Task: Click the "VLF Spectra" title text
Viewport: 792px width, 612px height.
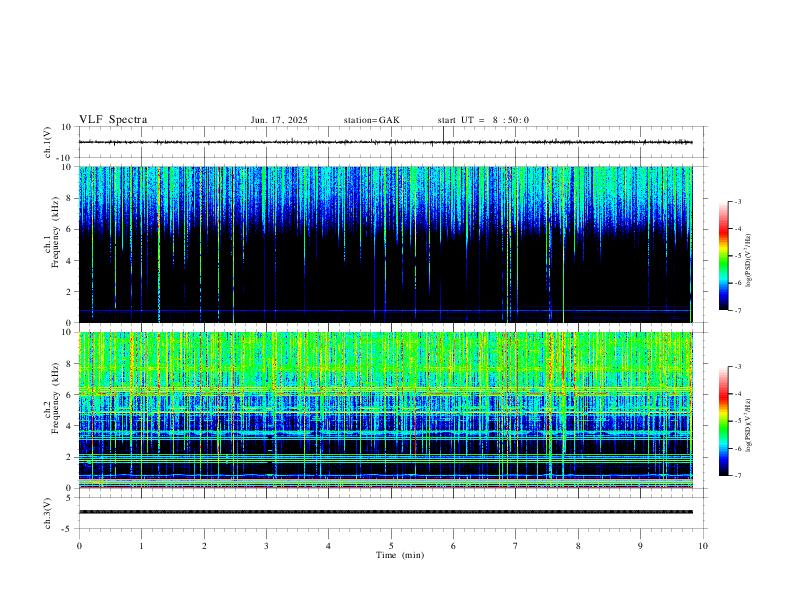Action: [113, 120]
